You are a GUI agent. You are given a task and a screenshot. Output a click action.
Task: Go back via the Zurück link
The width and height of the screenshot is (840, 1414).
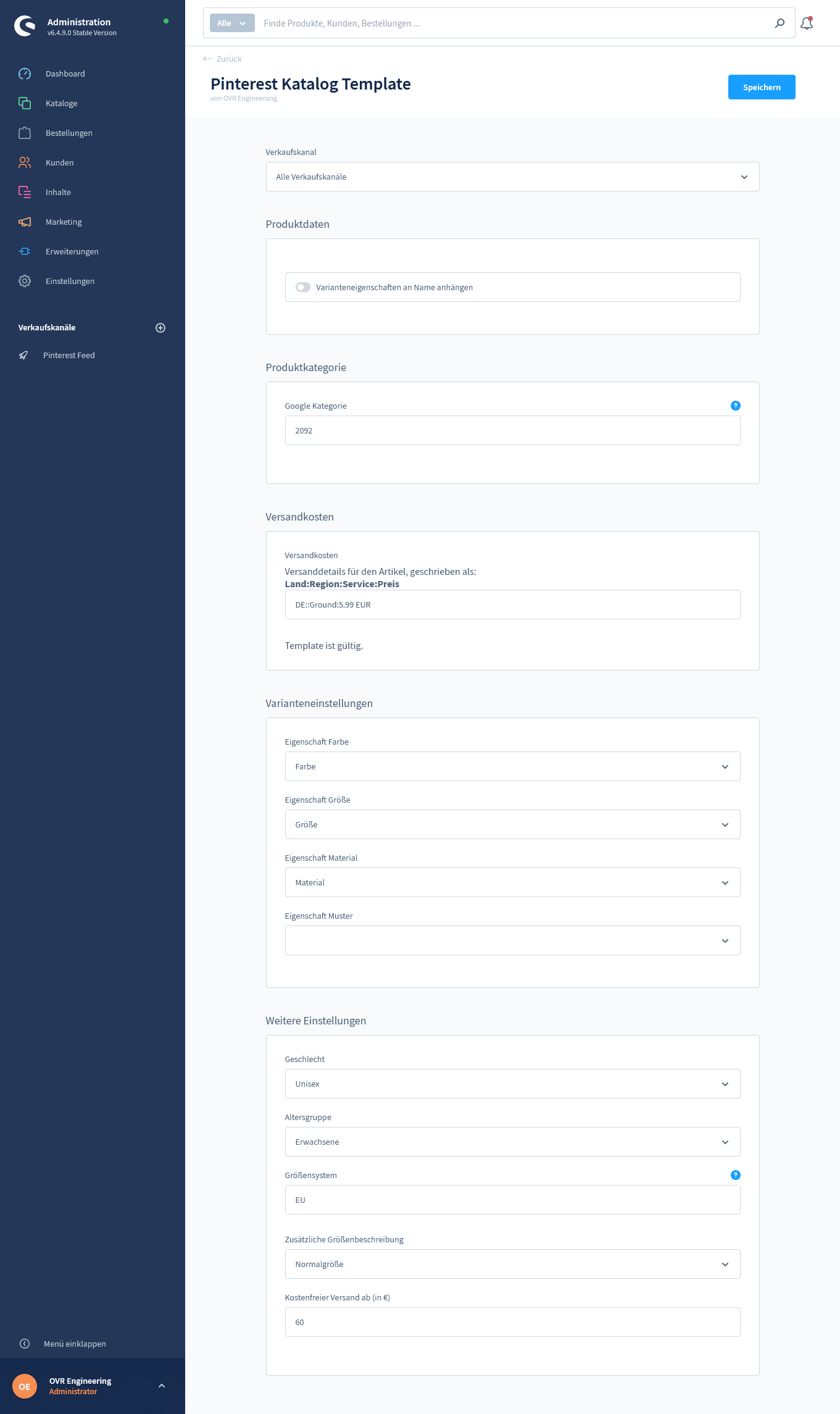point(223,59)
